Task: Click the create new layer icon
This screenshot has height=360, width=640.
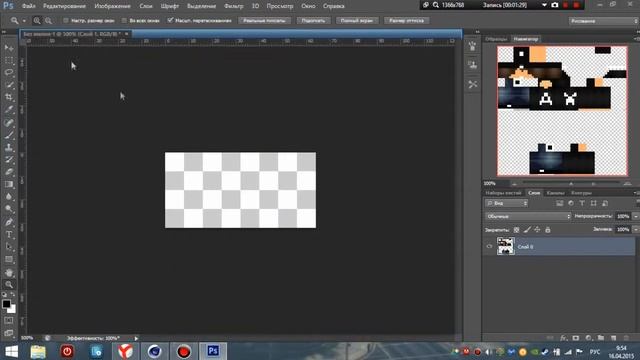Action: (x=613, y=338)
